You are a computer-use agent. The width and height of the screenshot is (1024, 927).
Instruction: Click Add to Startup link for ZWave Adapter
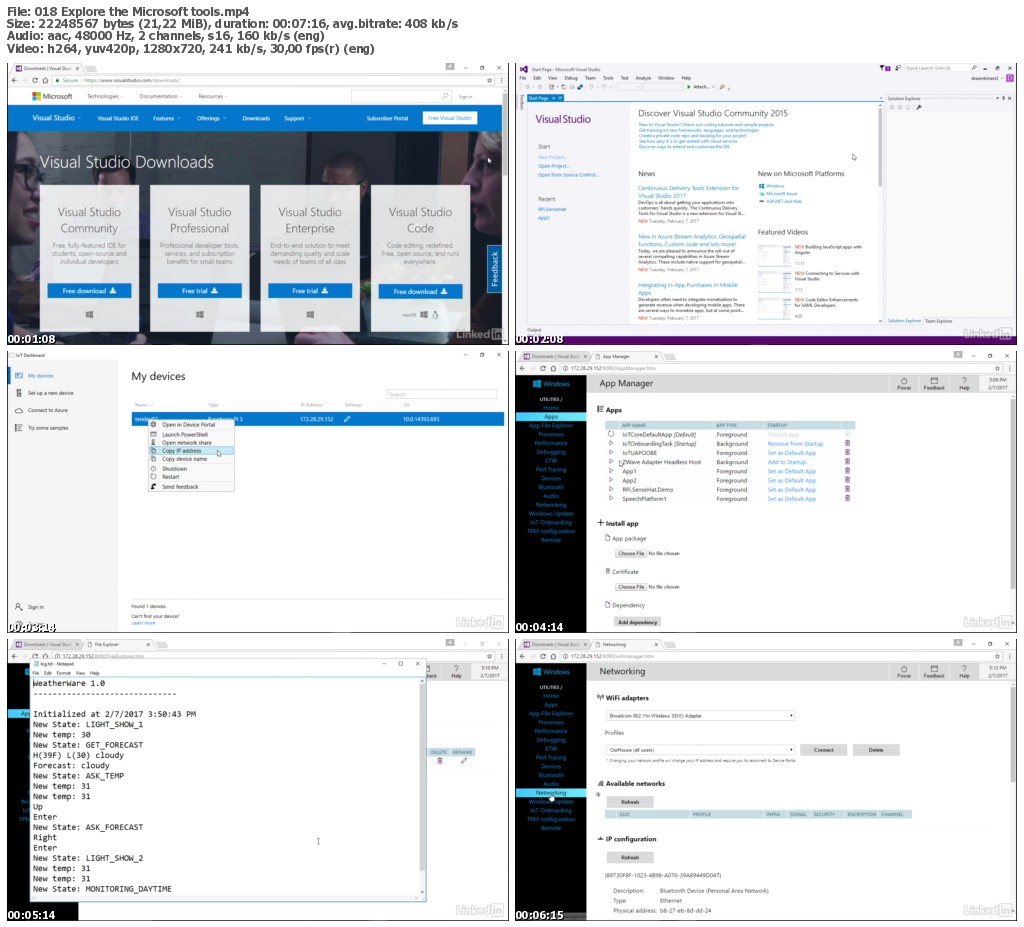point(786,462)
